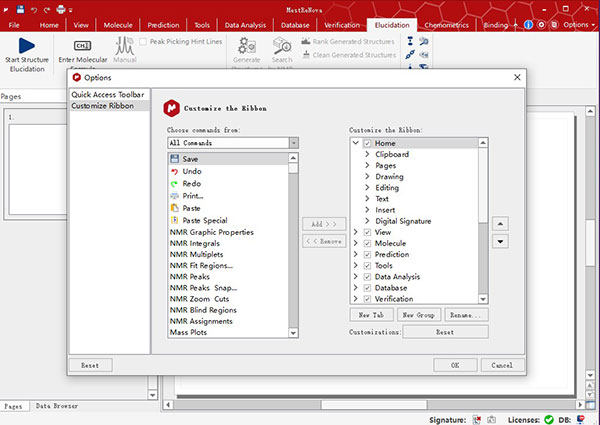Click the move down arrow button
Viewport: 600px width, 425px height.
[500, 241]
